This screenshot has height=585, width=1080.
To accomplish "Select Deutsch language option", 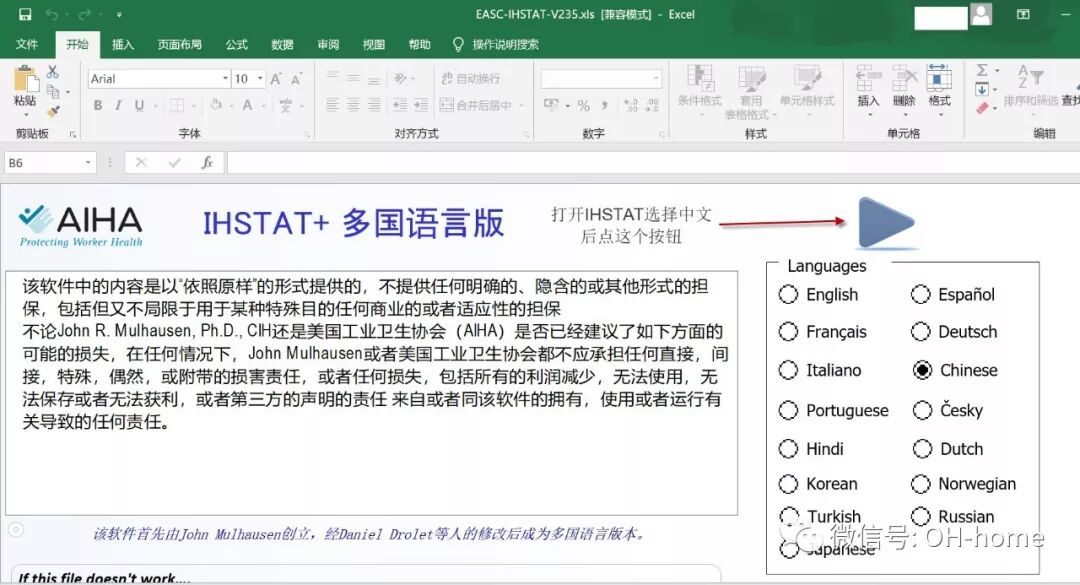I will click(954, 332).
